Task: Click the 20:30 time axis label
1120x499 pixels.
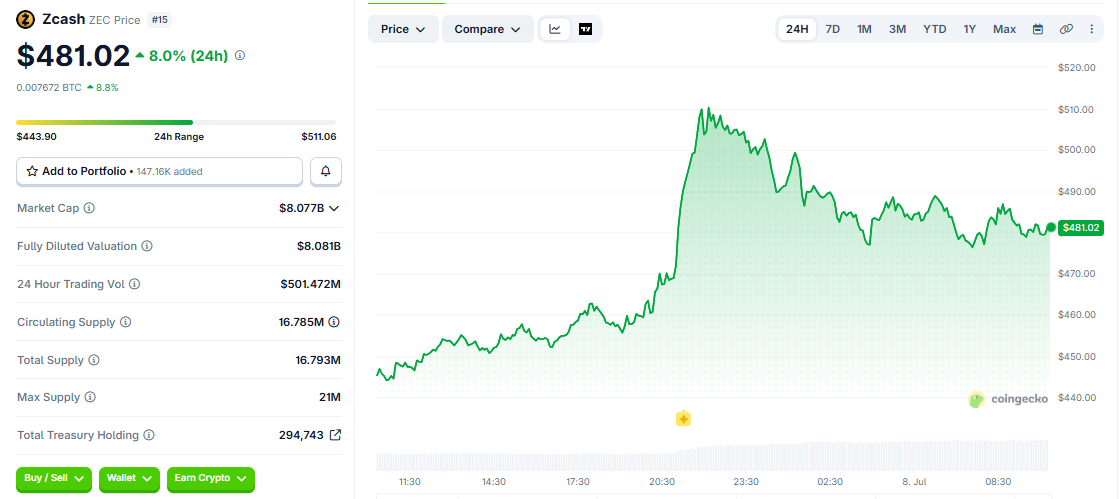Action: coord(662,482)
